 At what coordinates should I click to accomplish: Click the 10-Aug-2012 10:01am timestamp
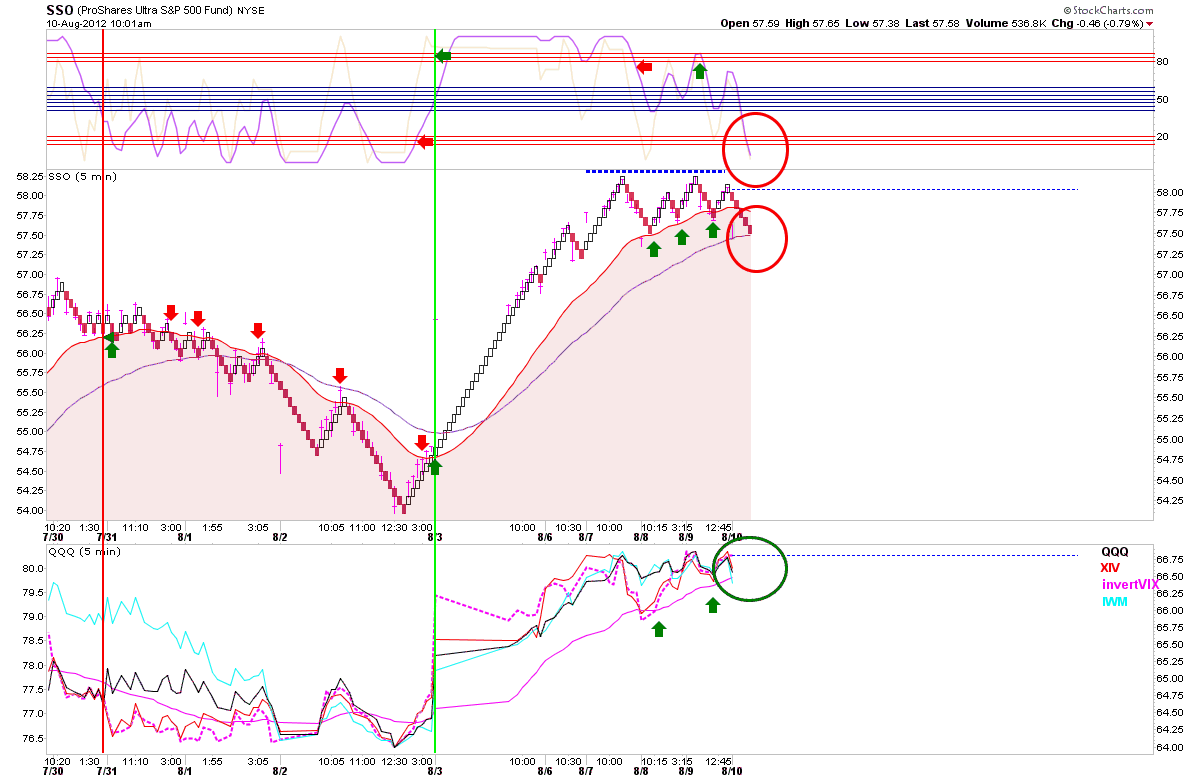tap(98, 23)
